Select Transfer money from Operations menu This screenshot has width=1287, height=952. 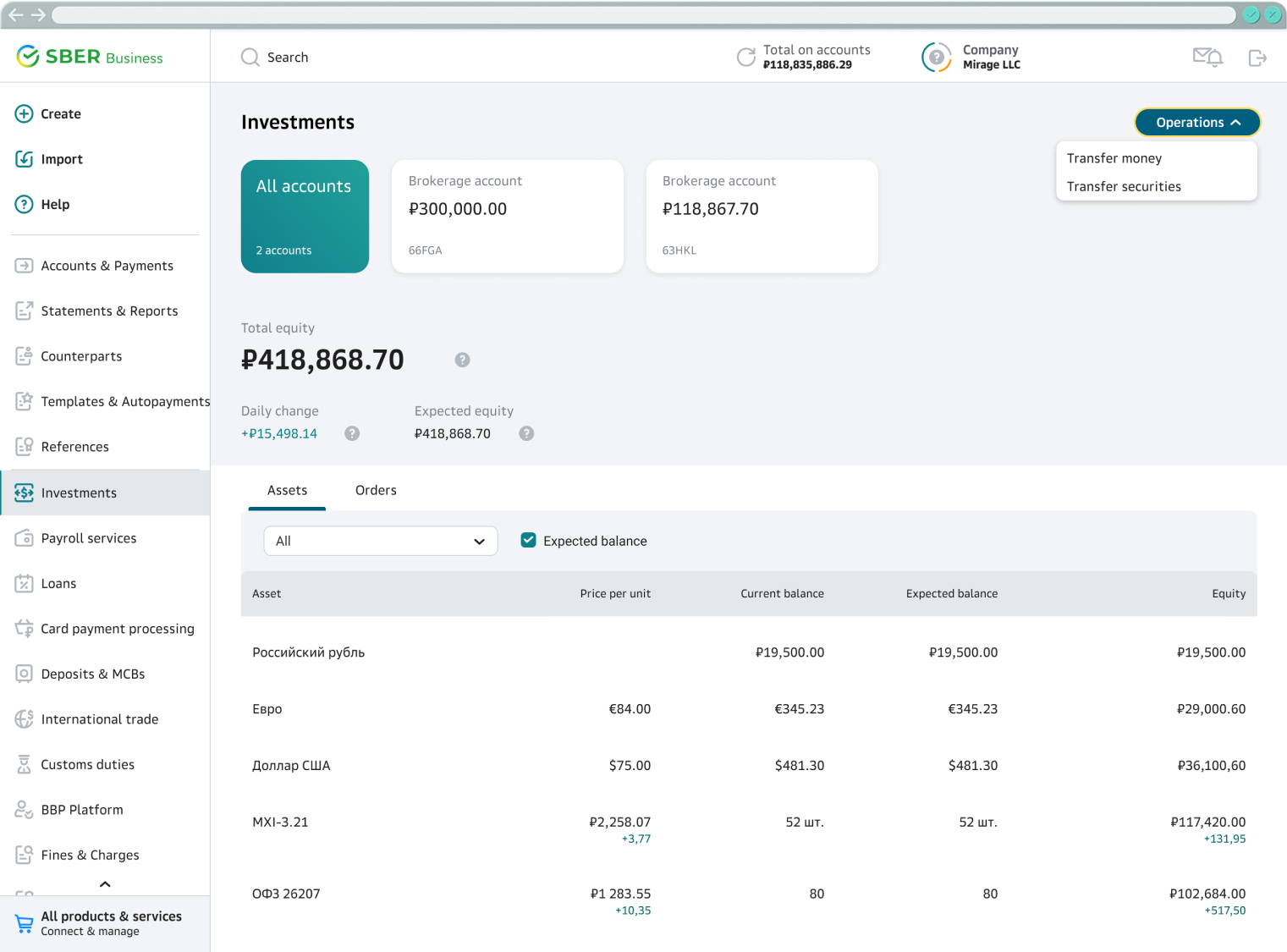click(1114, 158)
